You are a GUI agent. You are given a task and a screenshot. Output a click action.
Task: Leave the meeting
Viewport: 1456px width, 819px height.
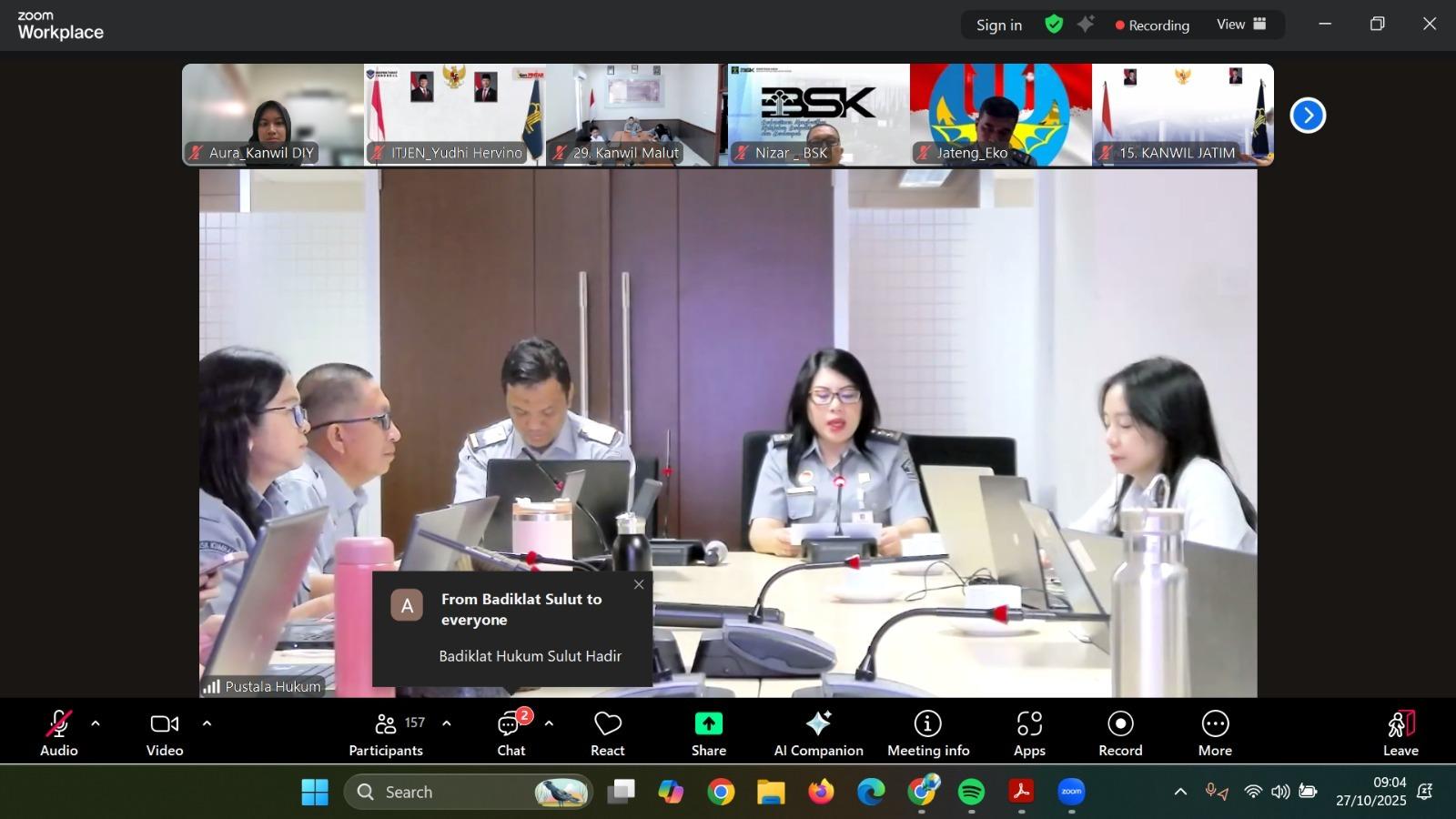click(x=1400, y=733)
